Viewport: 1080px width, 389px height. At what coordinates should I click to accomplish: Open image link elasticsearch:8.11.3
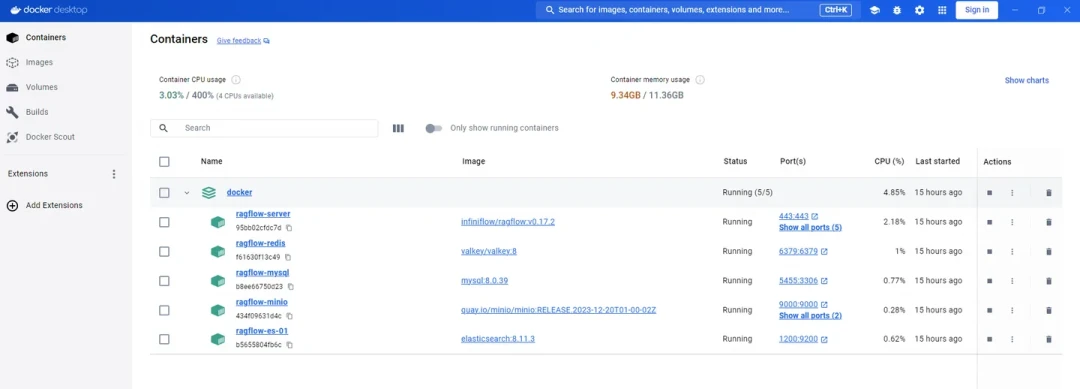(x=498, y=339)
